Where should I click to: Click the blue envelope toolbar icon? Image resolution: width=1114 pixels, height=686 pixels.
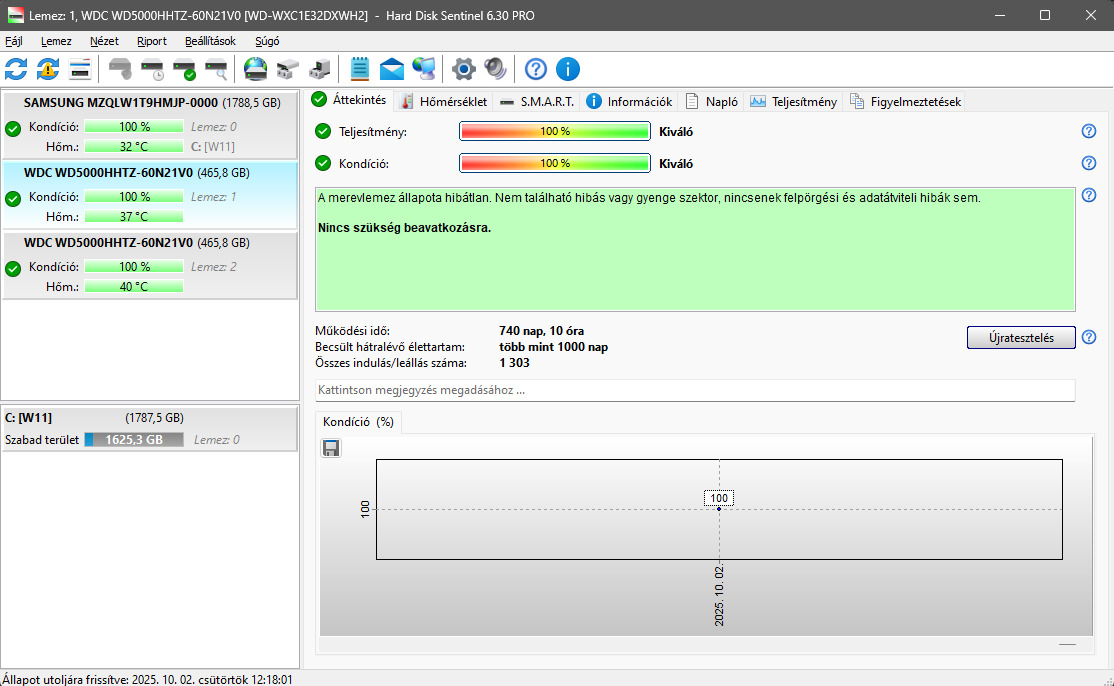tap(391, 70)
